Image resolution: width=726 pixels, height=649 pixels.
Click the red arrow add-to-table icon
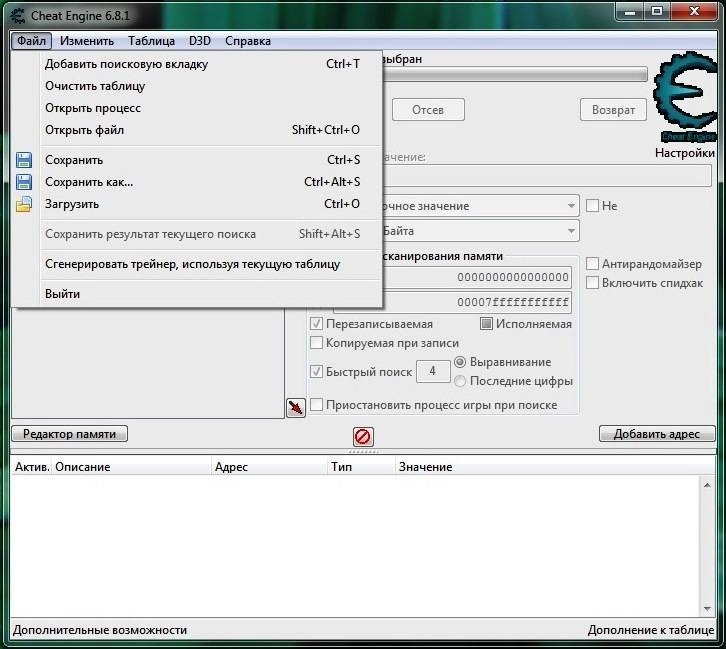(x=296, y=407)
